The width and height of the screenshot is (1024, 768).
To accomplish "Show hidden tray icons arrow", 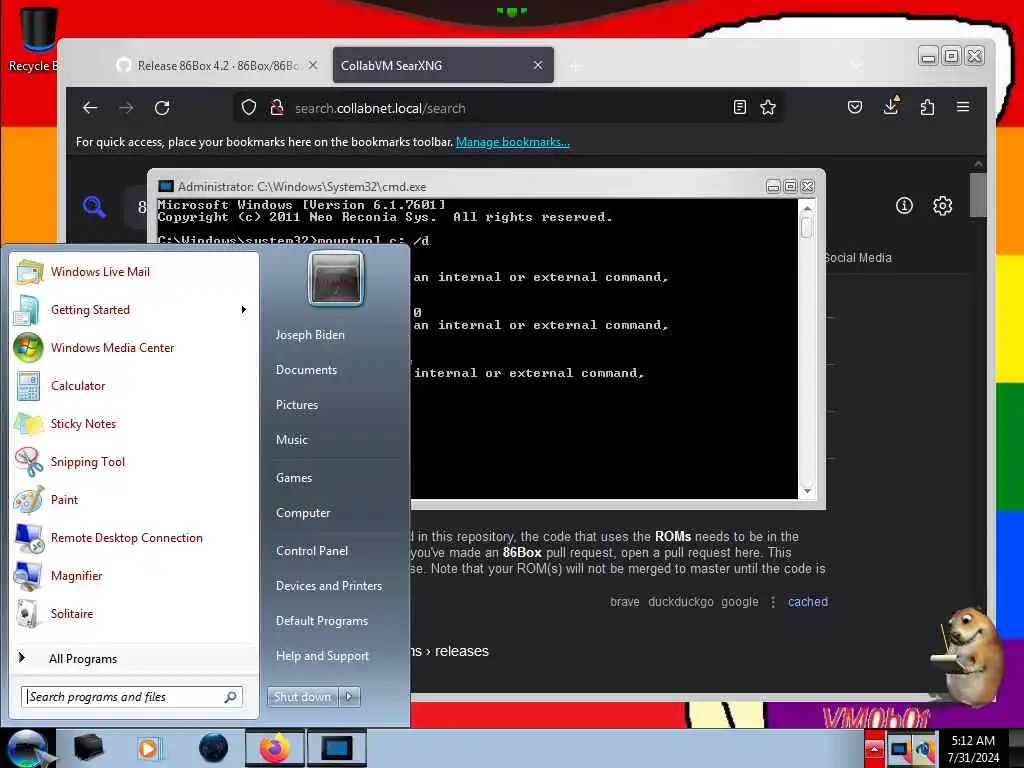I will [x=874, y=749].
